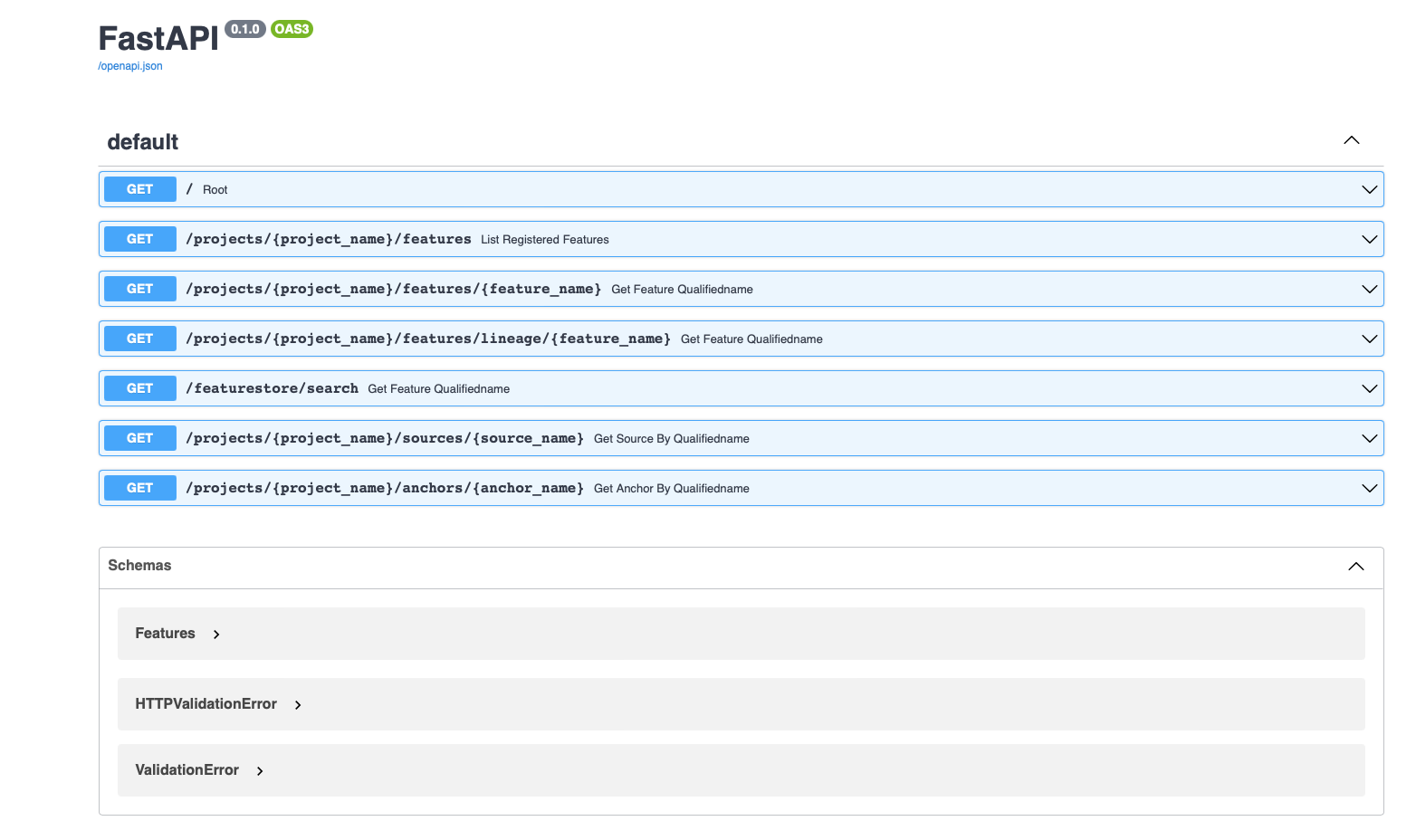The image size is (1416, 840).
Task: Click the FastAPI title
Action: click(158, 39)
